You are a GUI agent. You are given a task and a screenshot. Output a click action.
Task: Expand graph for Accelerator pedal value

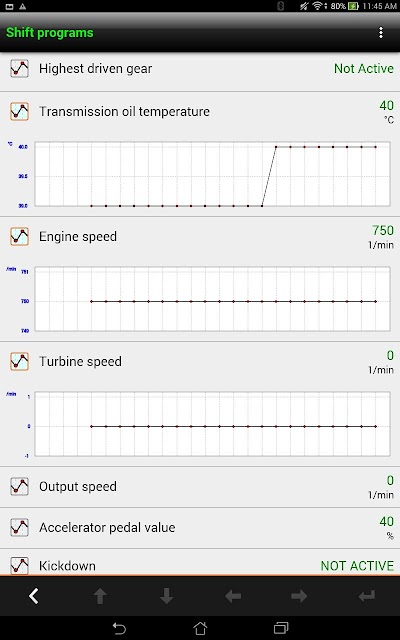coord(19,527)
